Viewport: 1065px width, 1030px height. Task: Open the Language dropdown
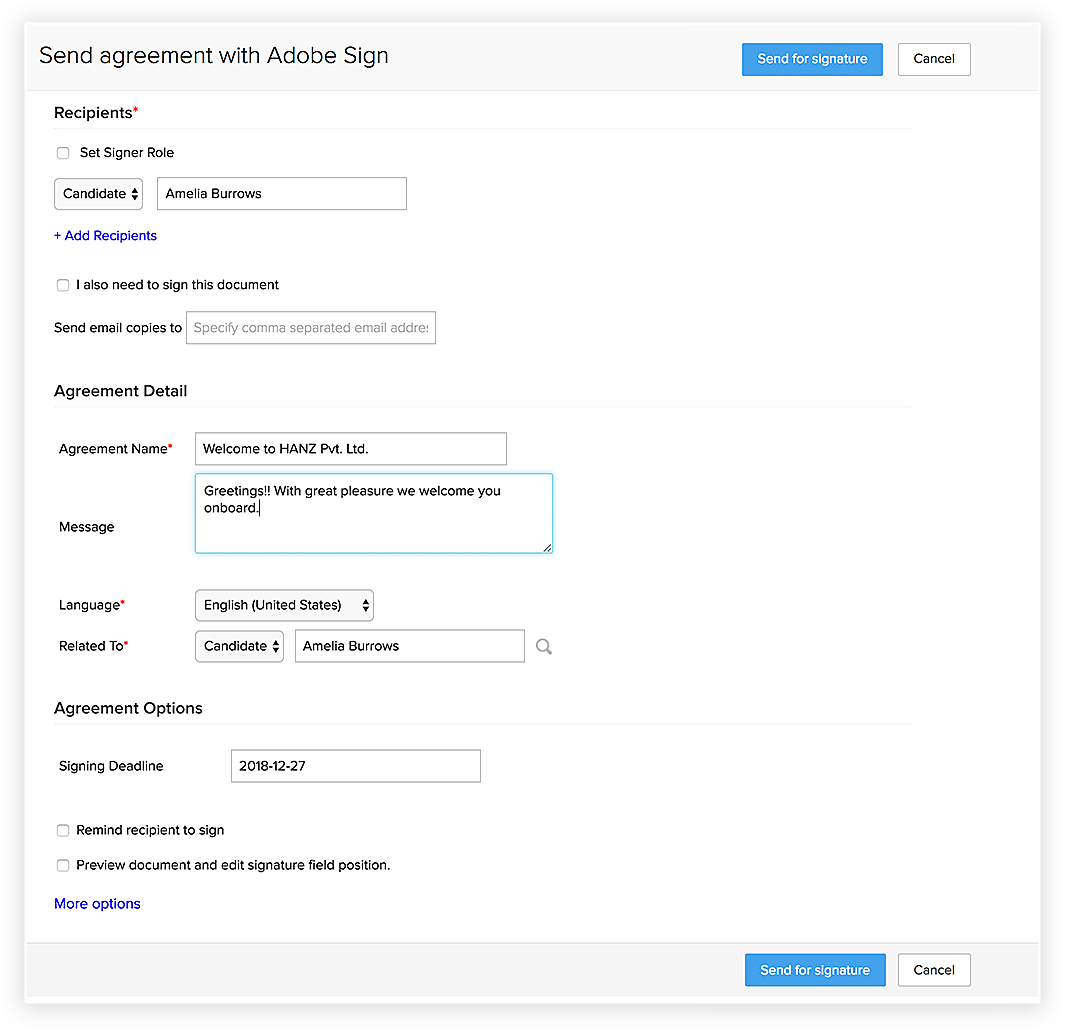pyautogui.click(x=284, y=605)
